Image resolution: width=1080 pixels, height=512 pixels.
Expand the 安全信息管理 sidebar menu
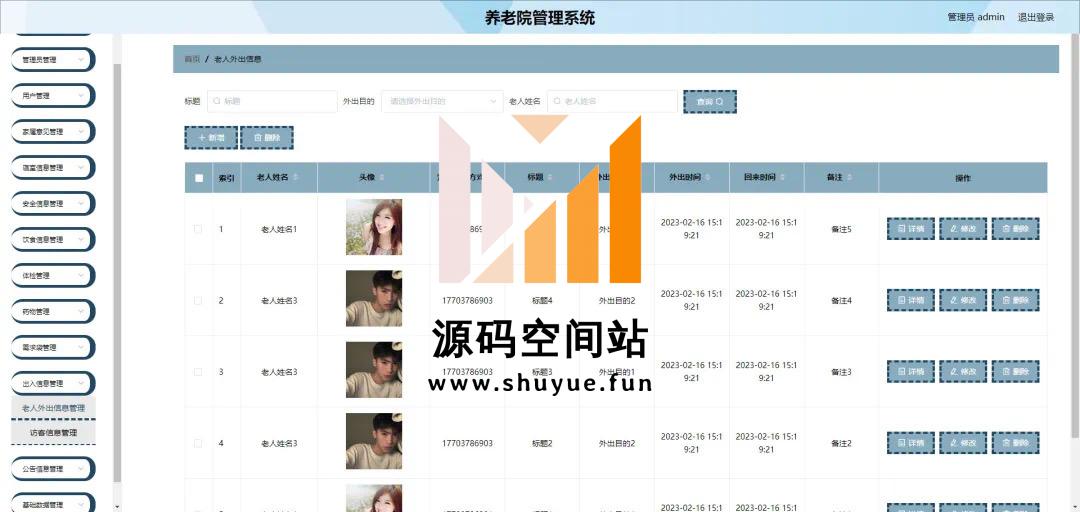coord(52,204)
